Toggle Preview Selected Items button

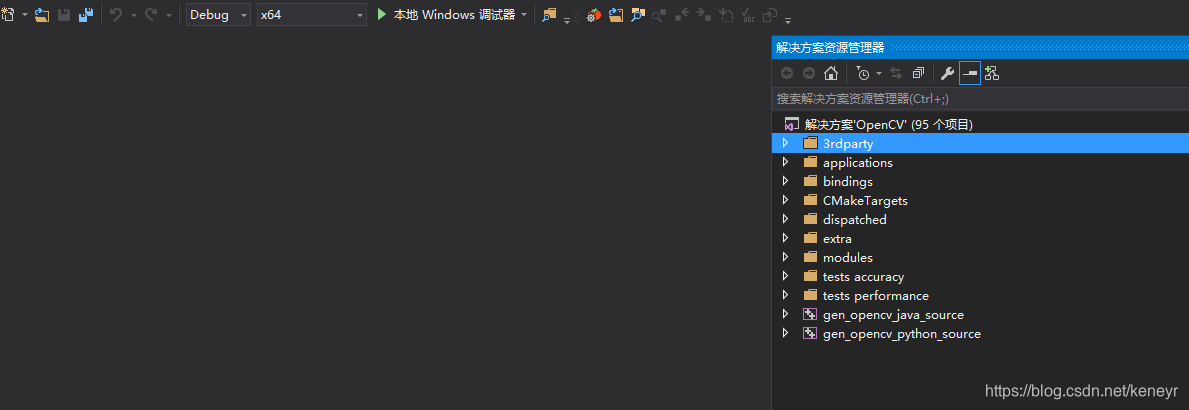pyautogui.click(x=970, y=74)
